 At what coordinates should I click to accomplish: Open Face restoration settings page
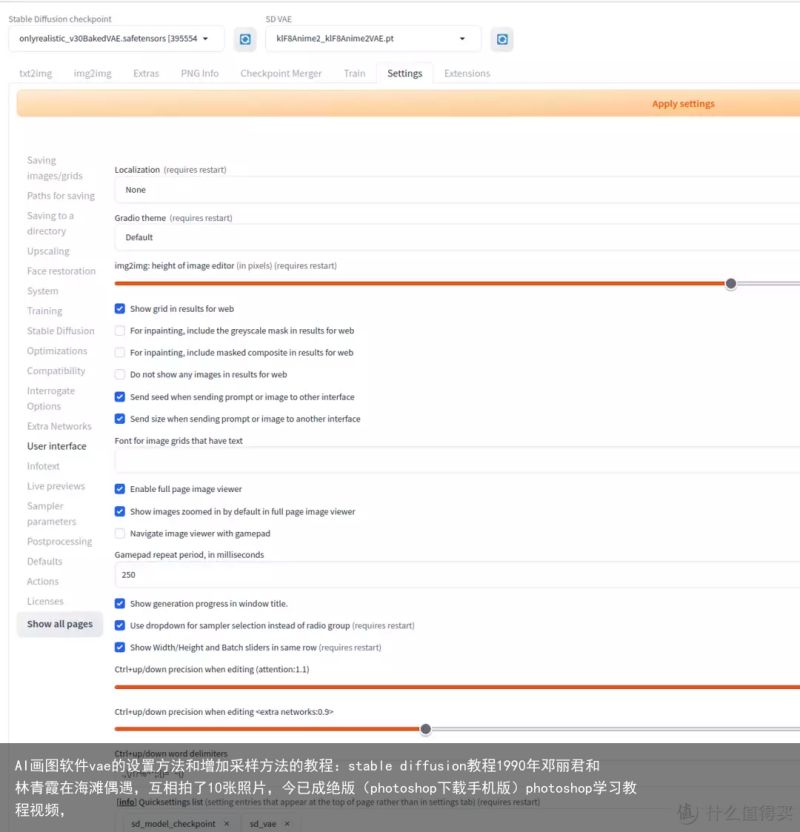click(x=62, y=271)
